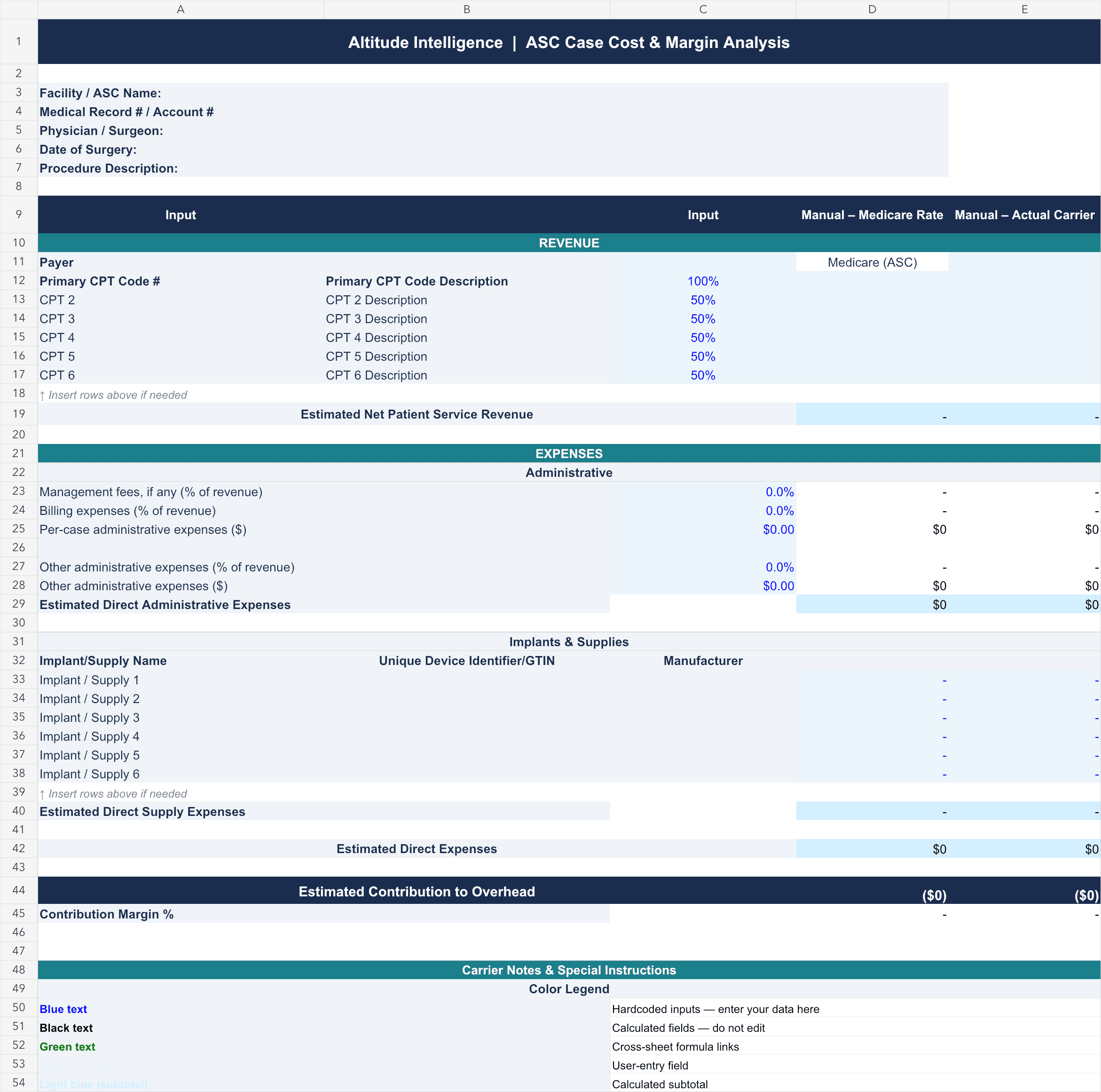Click the Implant / Supply 6 cell
Viewport: 1101px width, 1092px height.
click(181, 774)
